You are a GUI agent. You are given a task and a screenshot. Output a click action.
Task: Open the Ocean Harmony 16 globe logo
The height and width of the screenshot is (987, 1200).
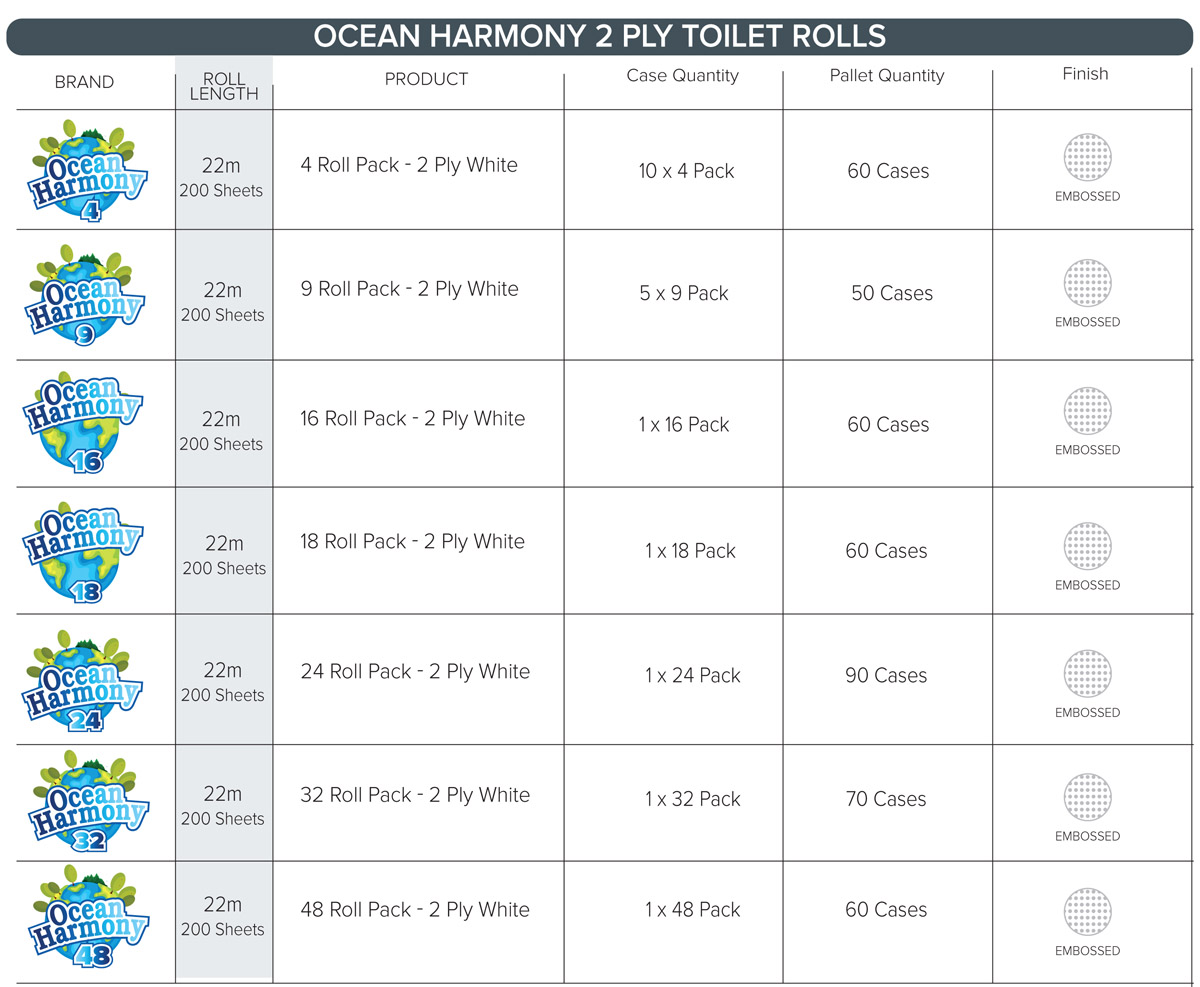(x=83, y=424)
